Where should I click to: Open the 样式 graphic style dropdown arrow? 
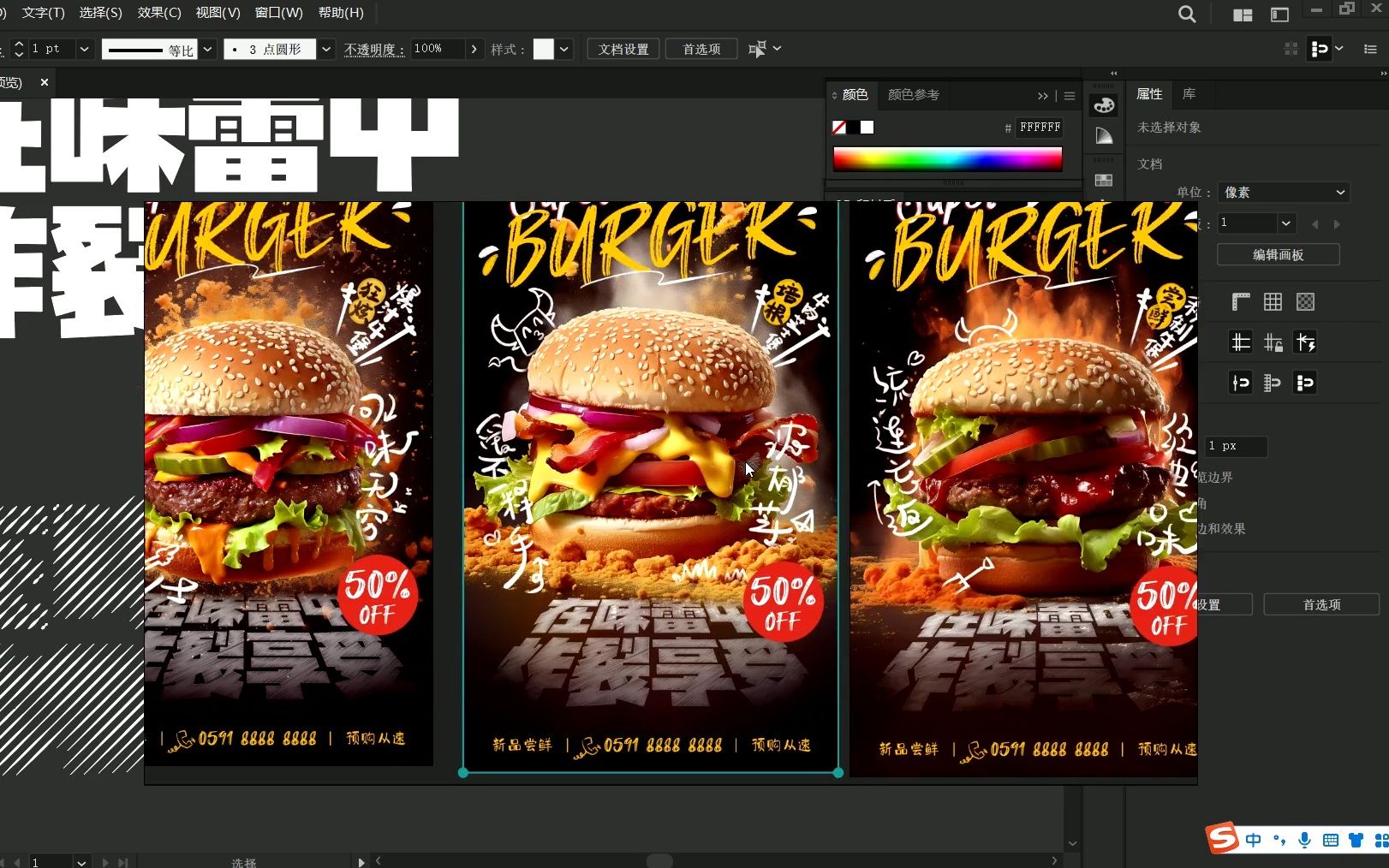click(x=564, y=49)
